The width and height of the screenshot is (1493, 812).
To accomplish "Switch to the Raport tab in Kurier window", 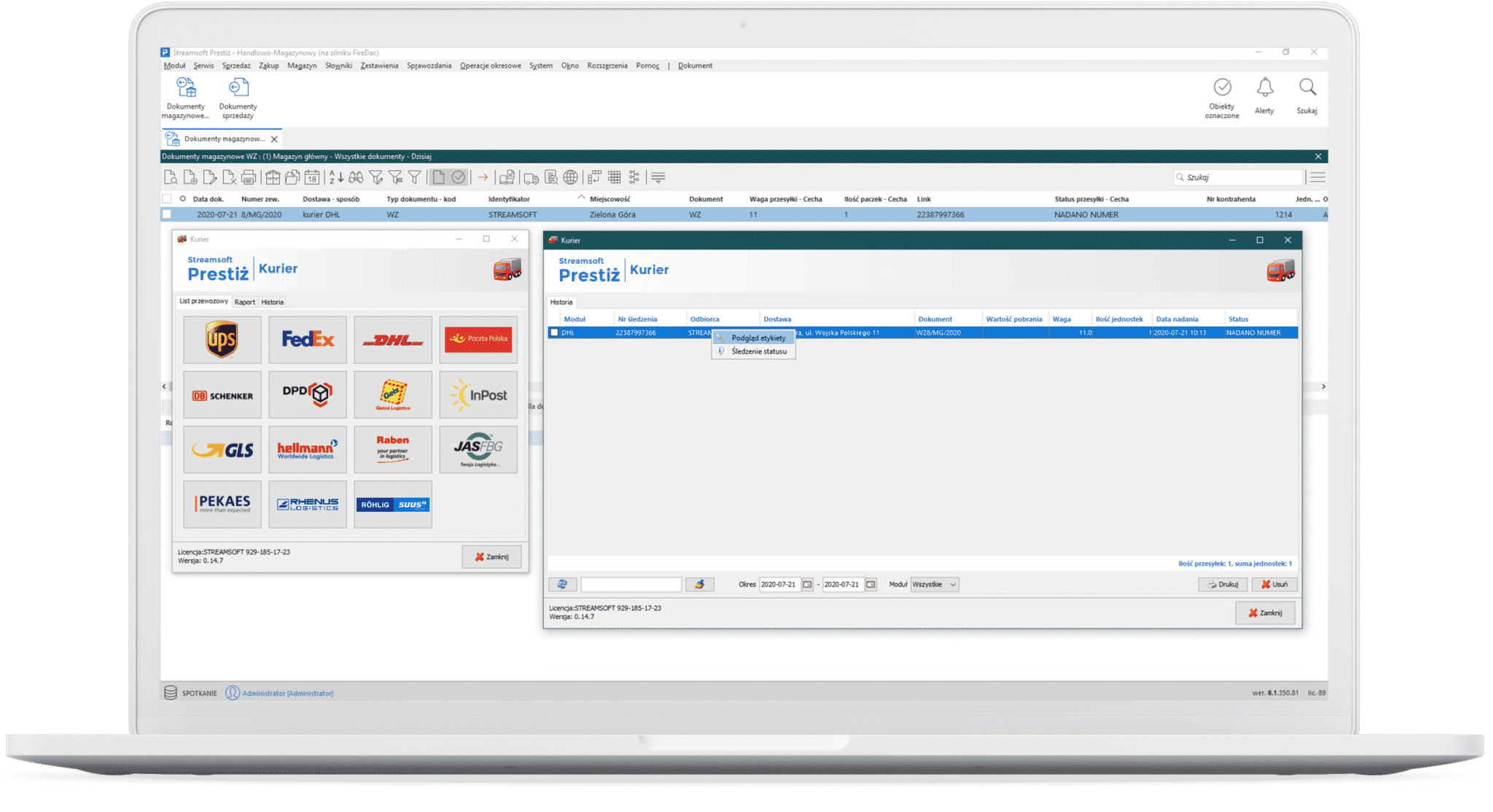I will click(x=246, y=302).
